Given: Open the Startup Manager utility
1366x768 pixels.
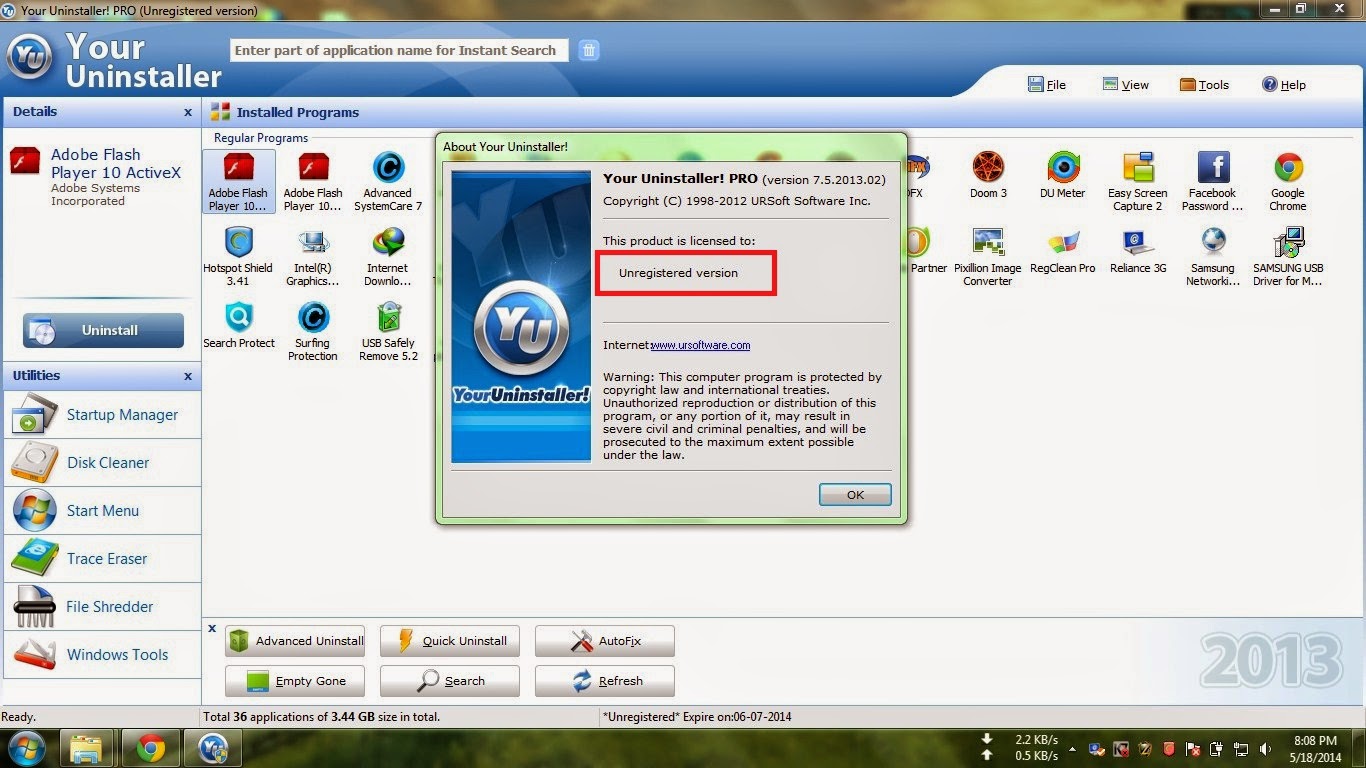Looking at the screenshot, I should pos(102,415).
